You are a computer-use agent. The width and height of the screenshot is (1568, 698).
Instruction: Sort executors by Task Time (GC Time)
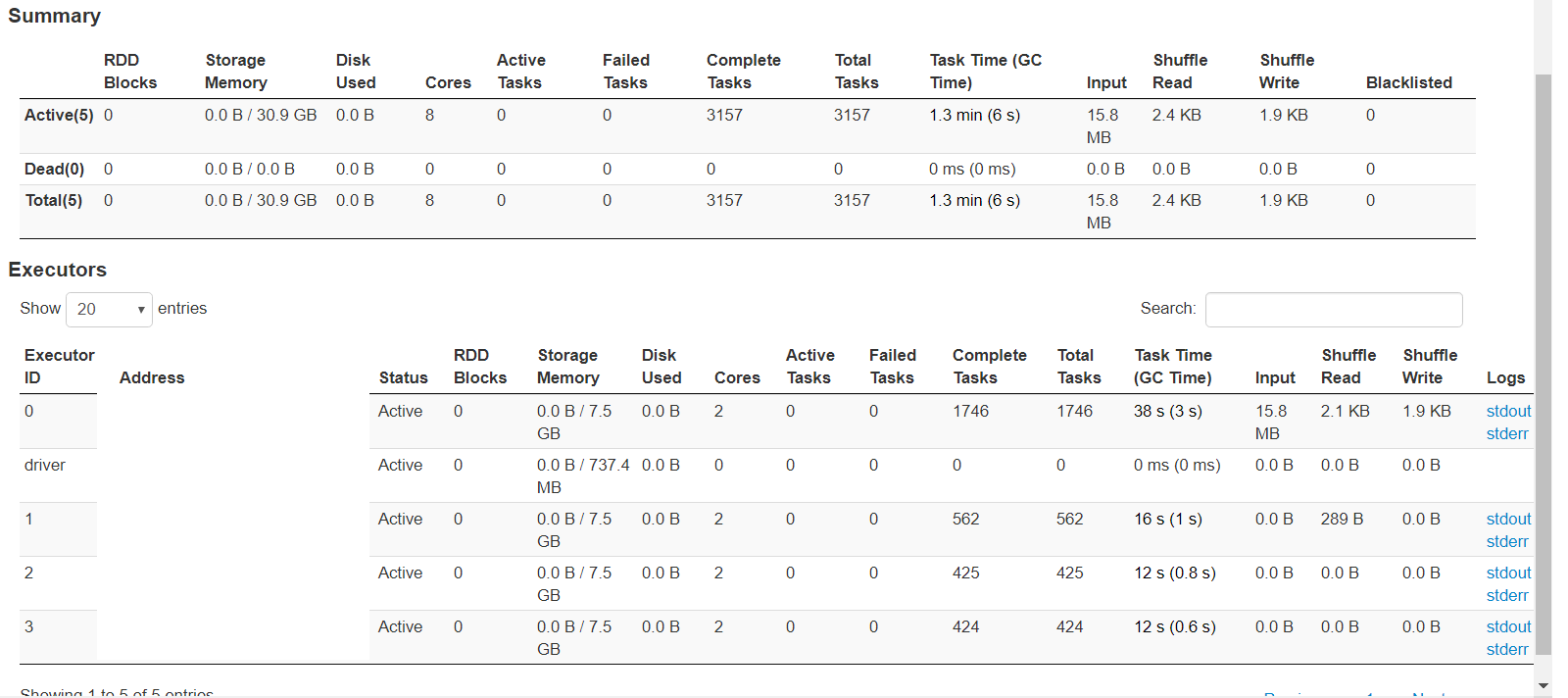coord(1173,367)
